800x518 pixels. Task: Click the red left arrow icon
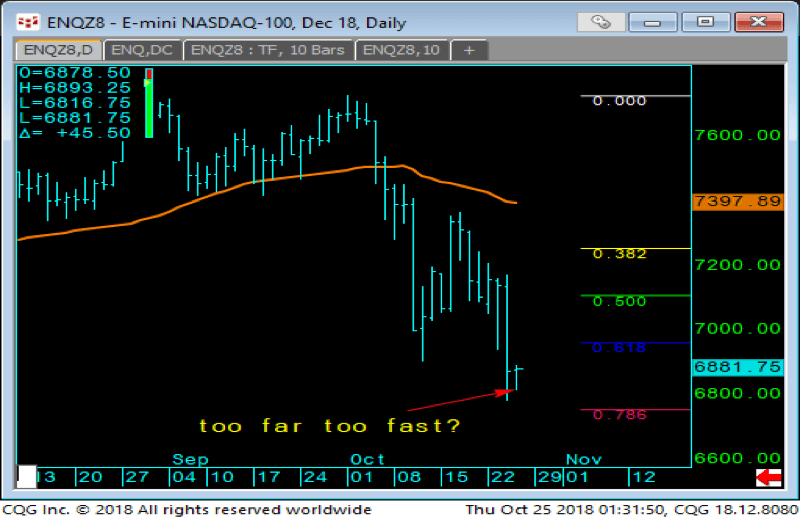(768, 477)
